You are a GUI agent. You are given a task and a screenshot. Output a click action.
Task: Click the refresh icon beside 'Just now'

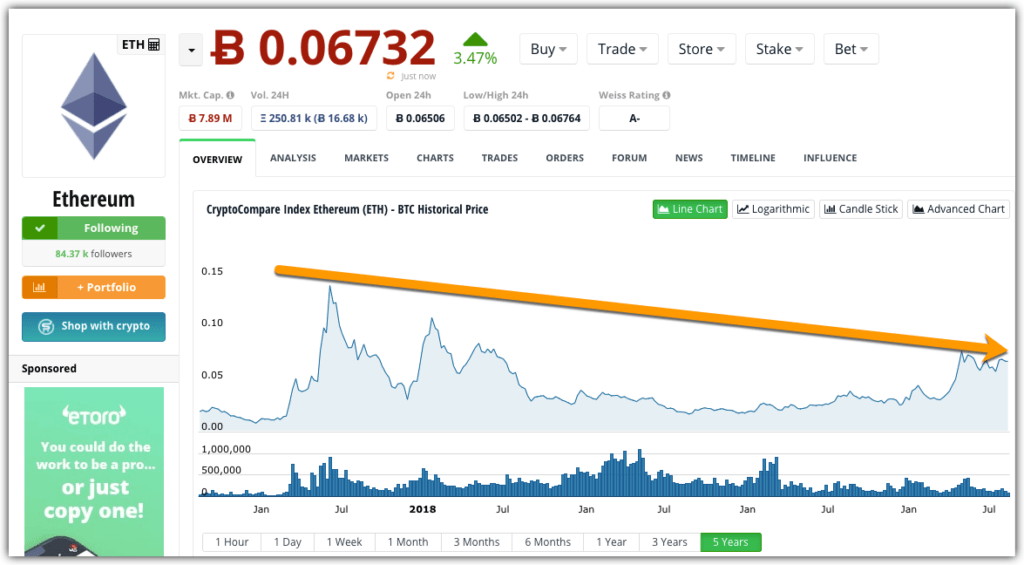pos(391,76)
